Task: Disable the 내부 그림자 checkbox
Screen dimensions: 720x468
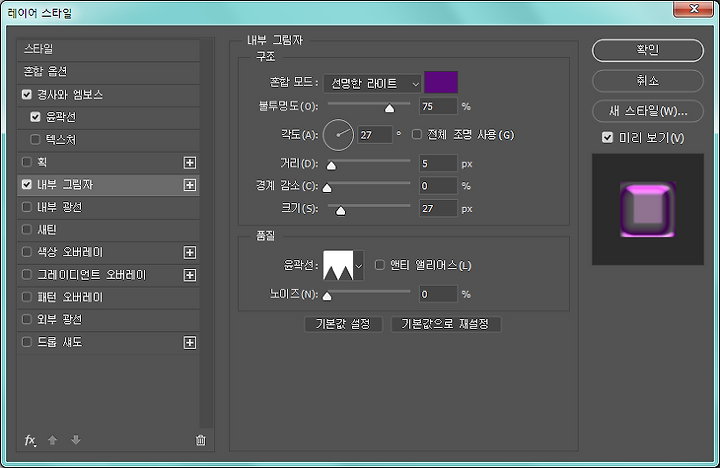Action: pyautogui.click(x=27, y=185)
